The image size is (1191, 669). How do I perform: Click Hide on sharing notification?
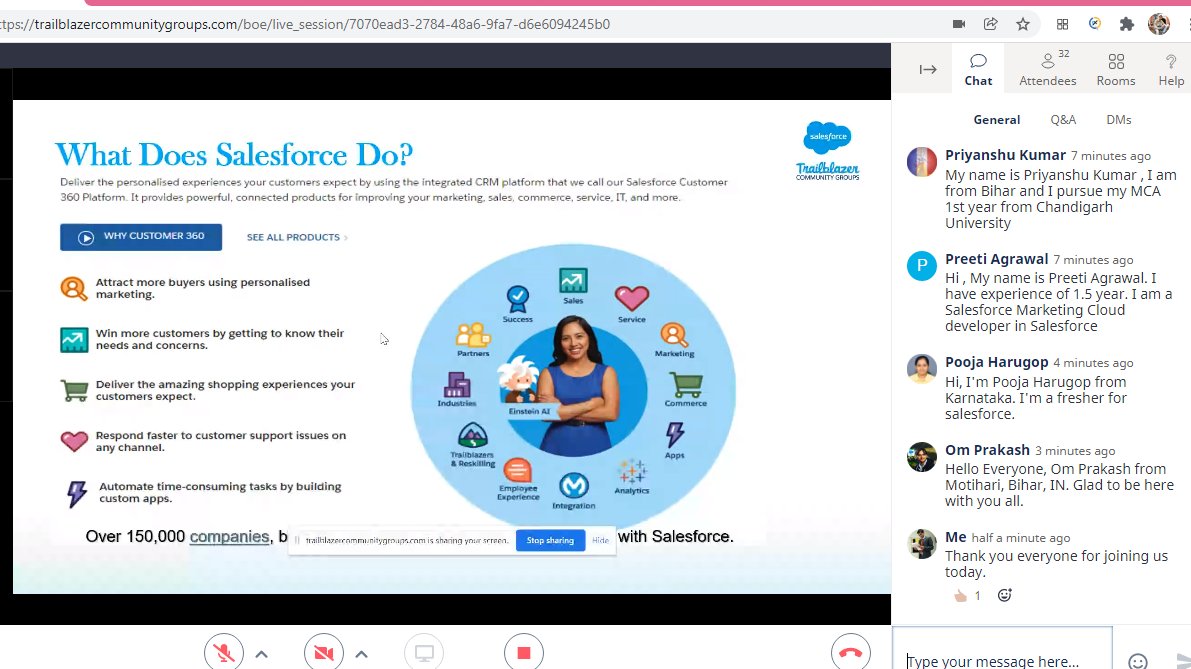pyautogui.click(x=600, y=540)
